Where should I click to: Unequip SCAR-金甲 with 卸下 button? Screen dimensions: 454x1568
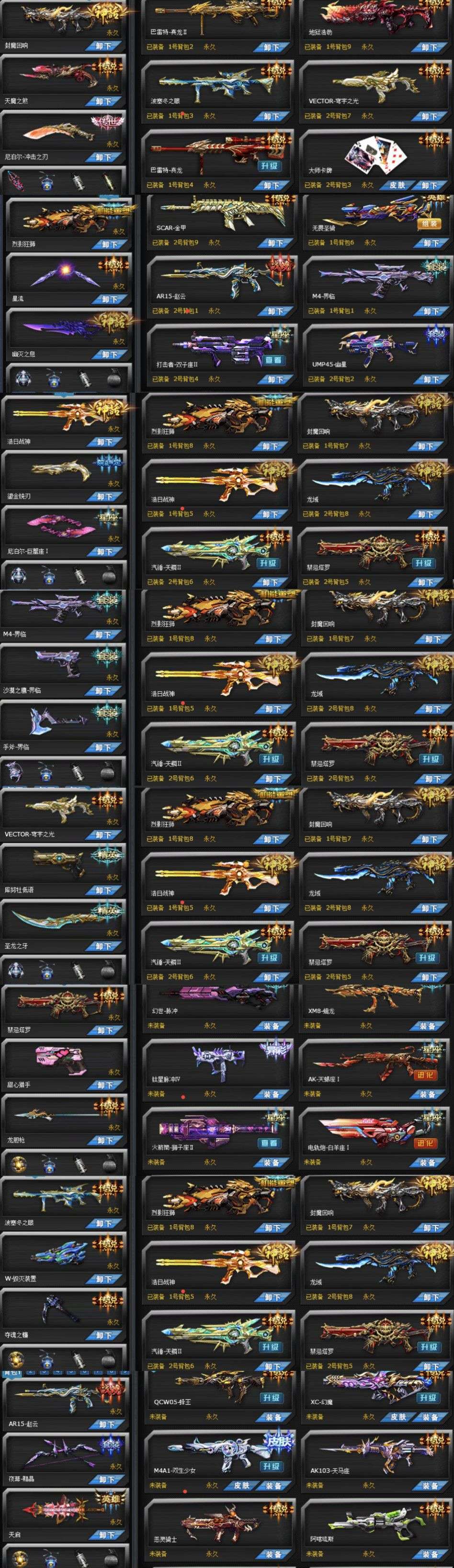(x=276, y=243)
